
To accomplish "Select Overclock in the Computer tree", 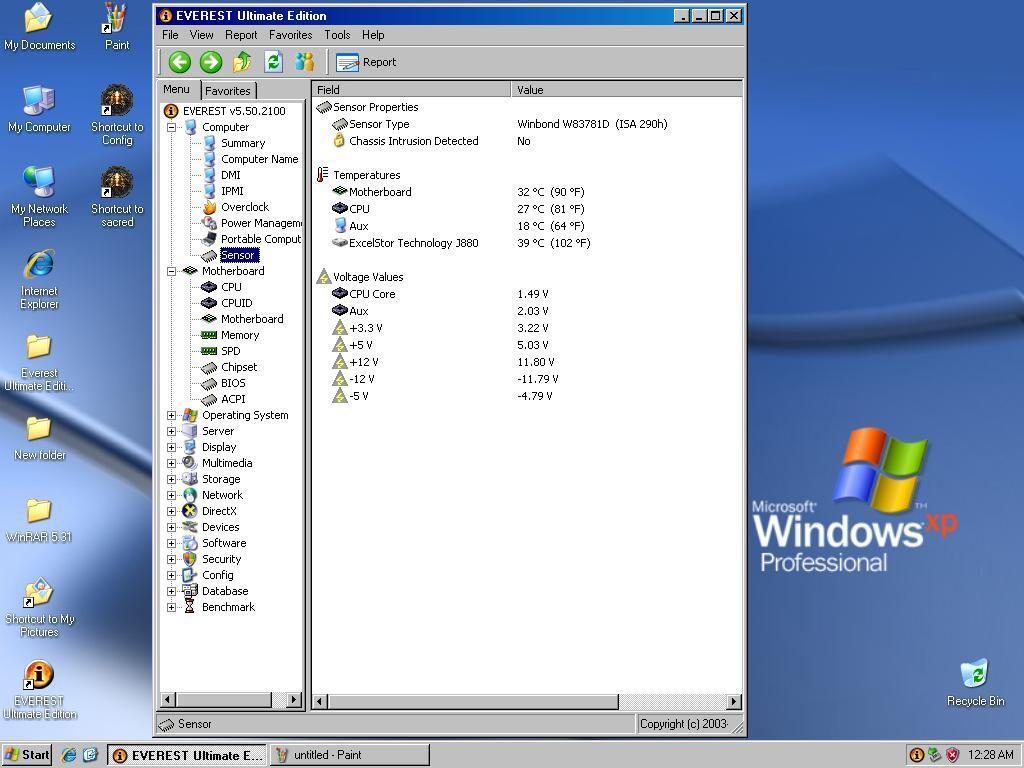I will [244, 207].
